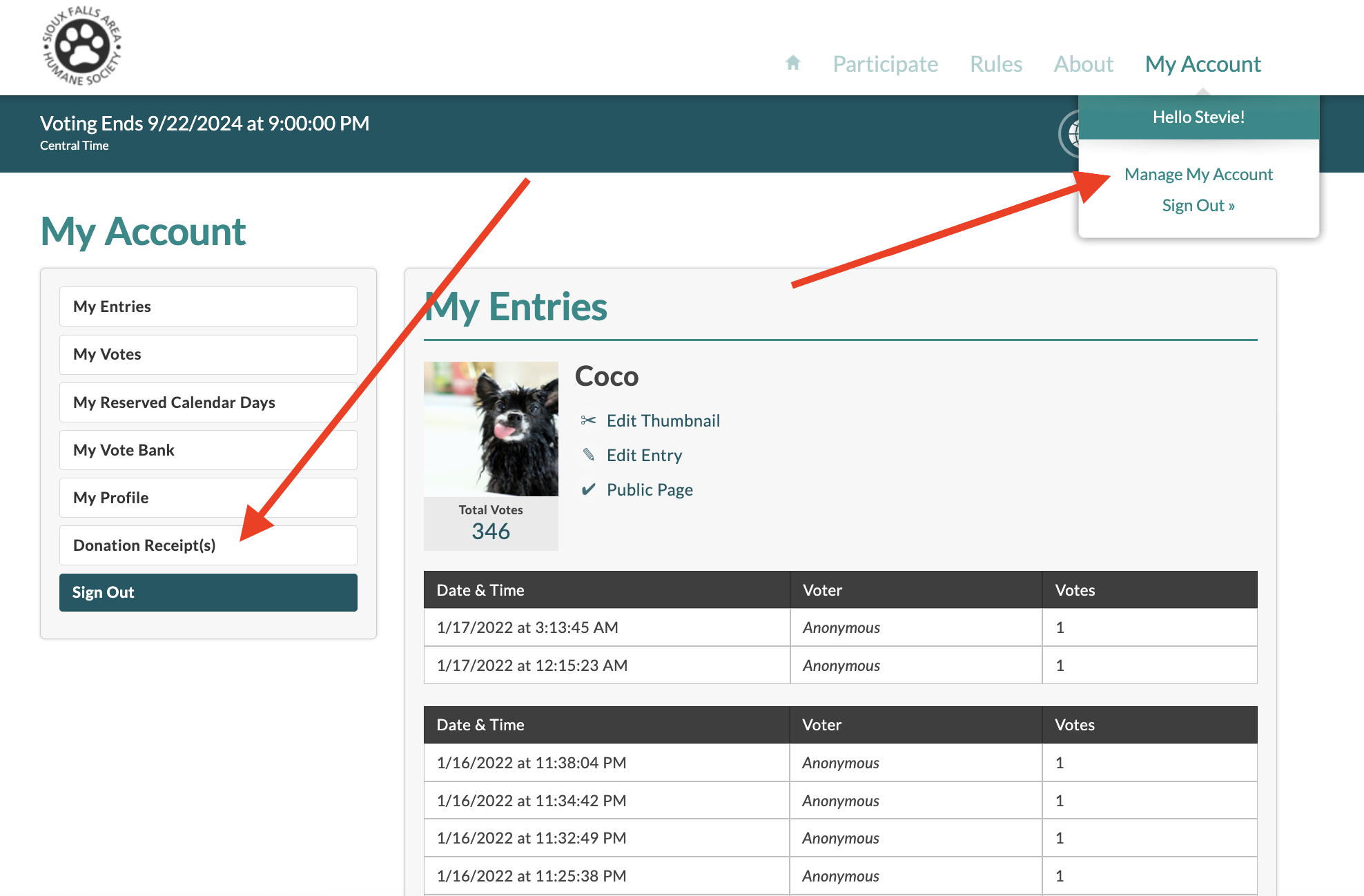Open the My Account dropdown menu
This screenshot has height=896, width=1364.
point(1202,64)
